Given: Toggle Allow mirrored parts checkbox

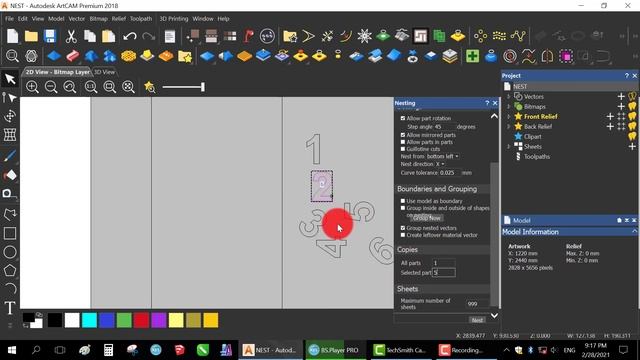Looking at the screenshot, I should pyautogui.click(x=403, y=135).
